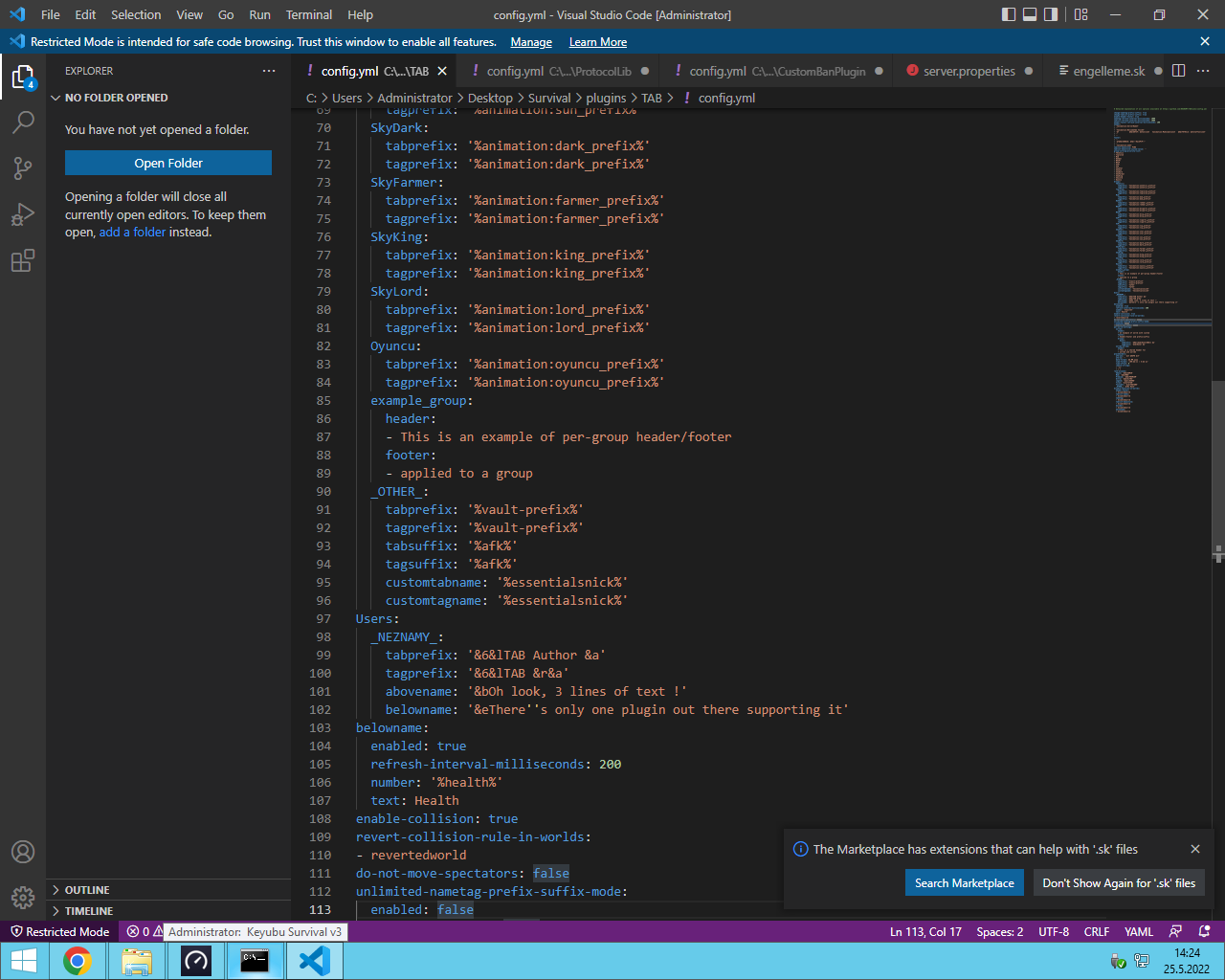Click Don't Show Again for '.sk' files
The height and width of the screenshot is (980, 1225).
click(x=1119, y=882)
